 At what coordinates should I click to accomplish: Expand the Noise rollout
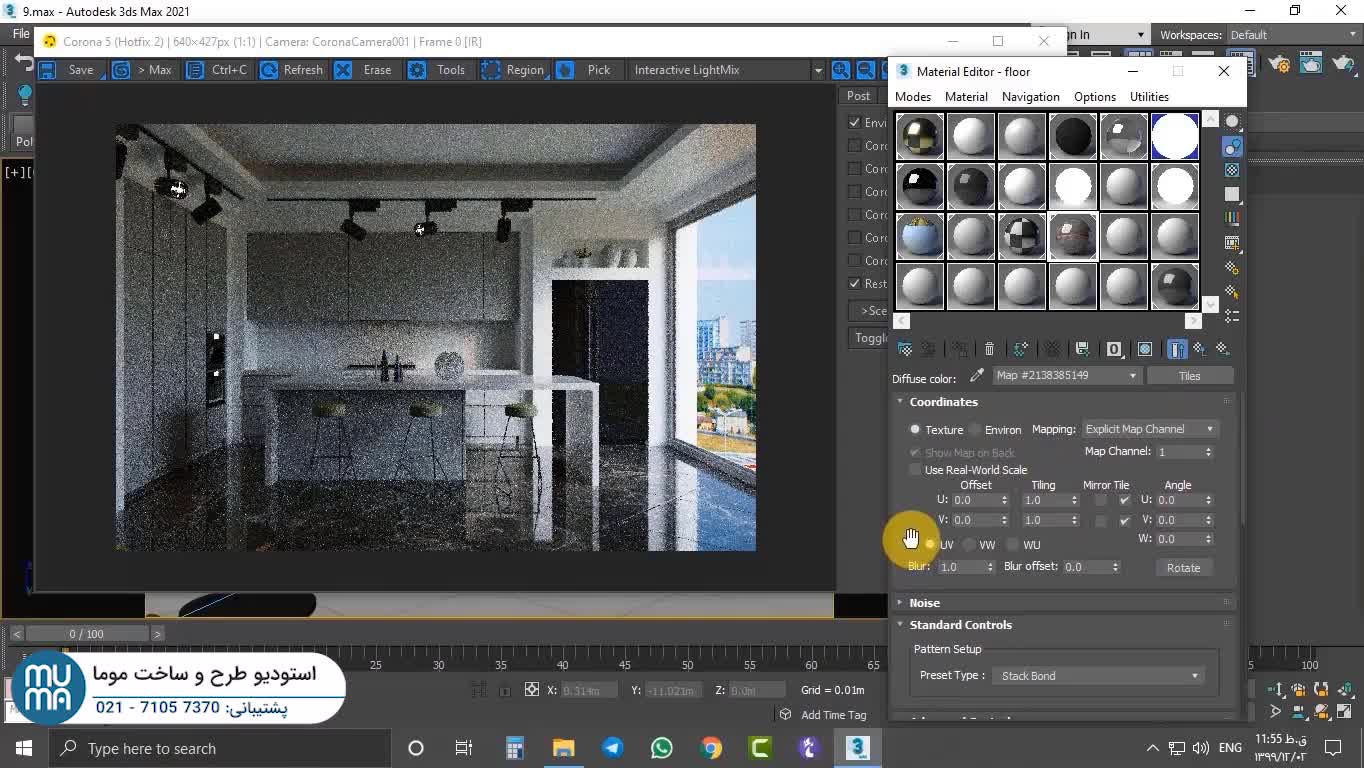pos(924,603)
